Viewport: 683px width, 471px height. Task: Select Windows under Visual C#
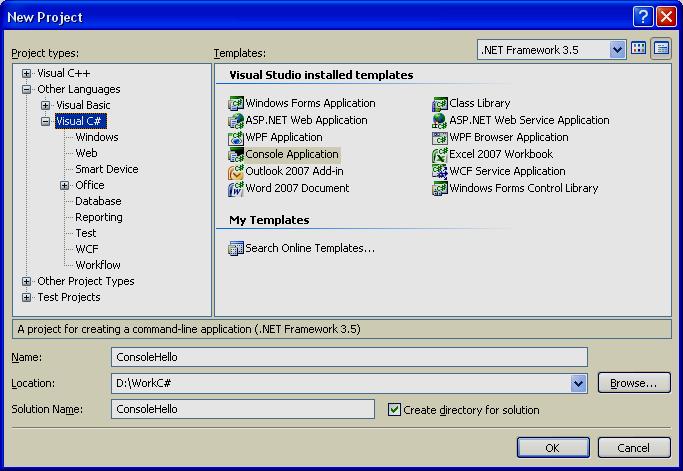click(x=97, y=137)
